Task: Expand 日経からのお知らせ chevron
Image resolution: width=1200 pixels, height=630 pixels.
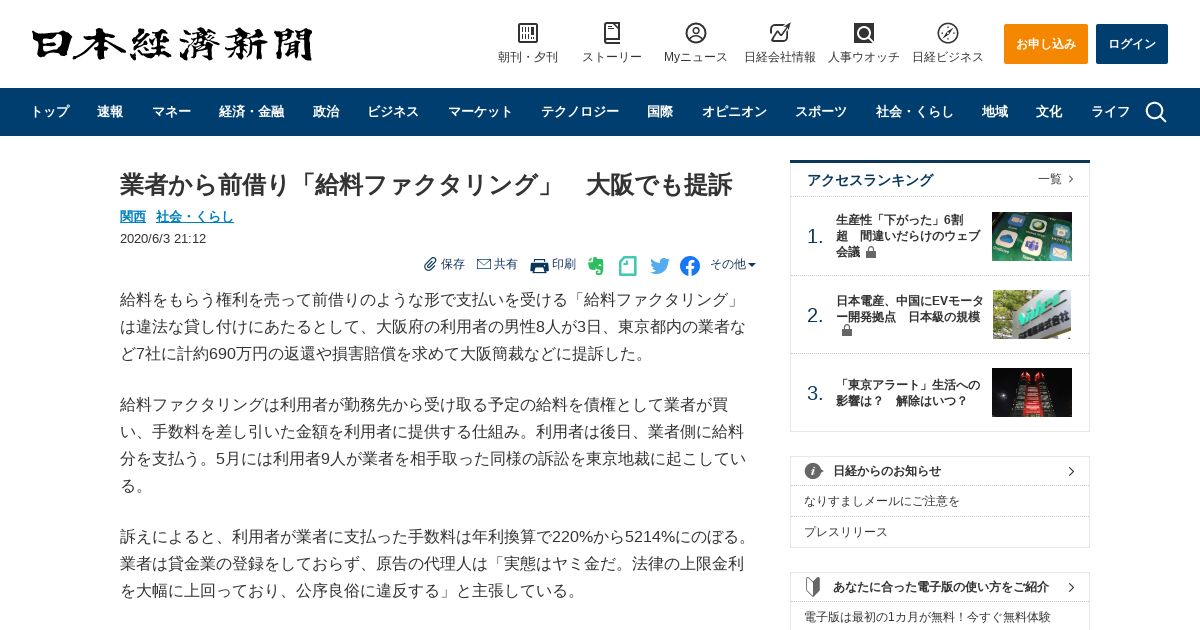Action: coord(1071,471)
